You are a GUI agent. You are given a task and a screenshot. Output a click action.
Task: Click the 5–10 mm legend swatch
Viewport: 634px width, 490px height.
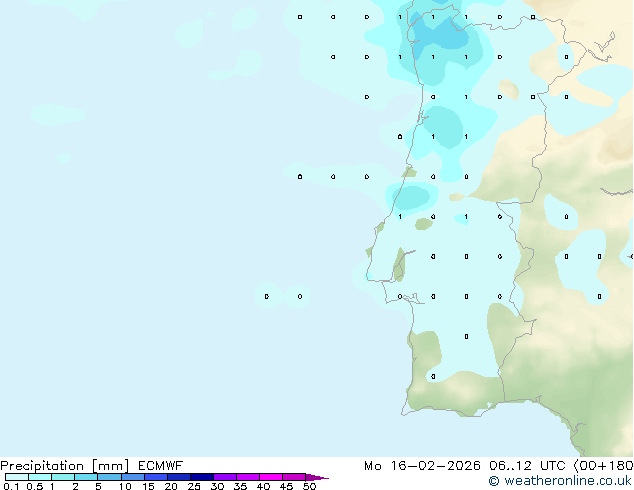[109, 477]
